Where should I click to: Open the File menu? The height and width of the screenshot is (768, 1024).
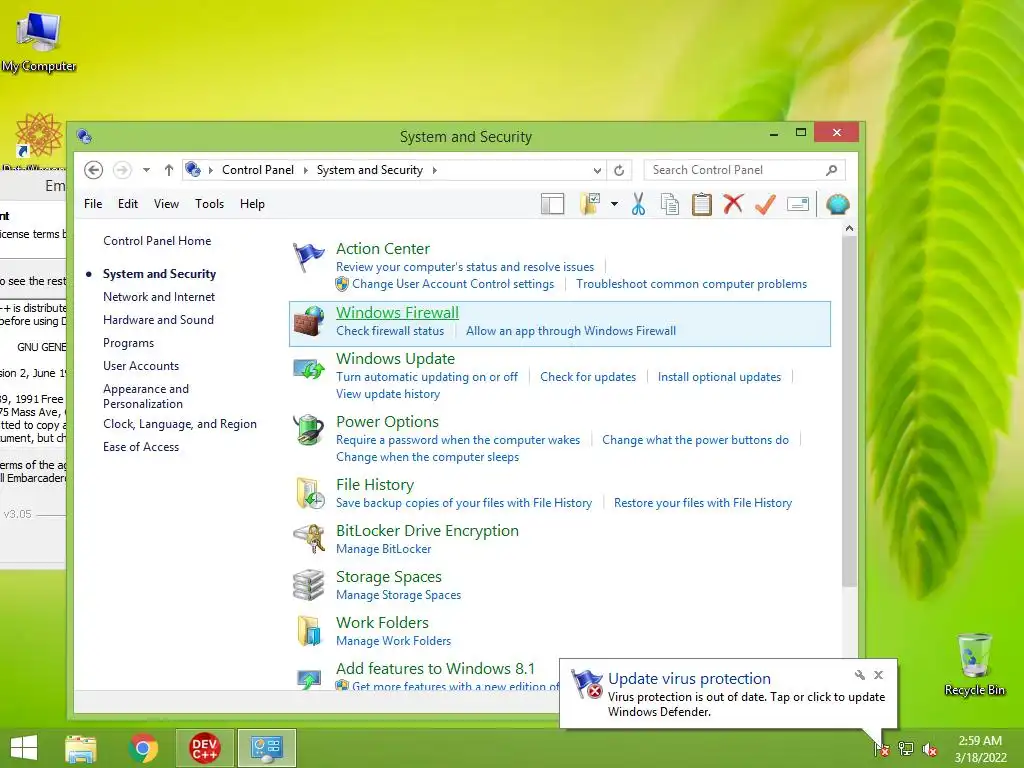tap(93, 204)
